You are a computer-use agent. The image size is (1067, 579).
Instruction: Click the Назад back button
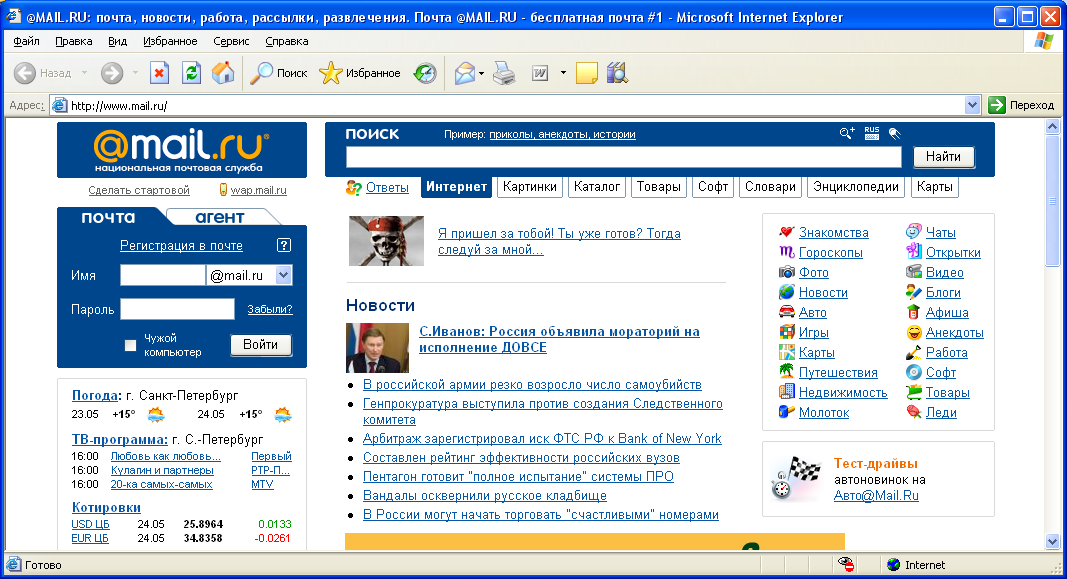[42, 73]
